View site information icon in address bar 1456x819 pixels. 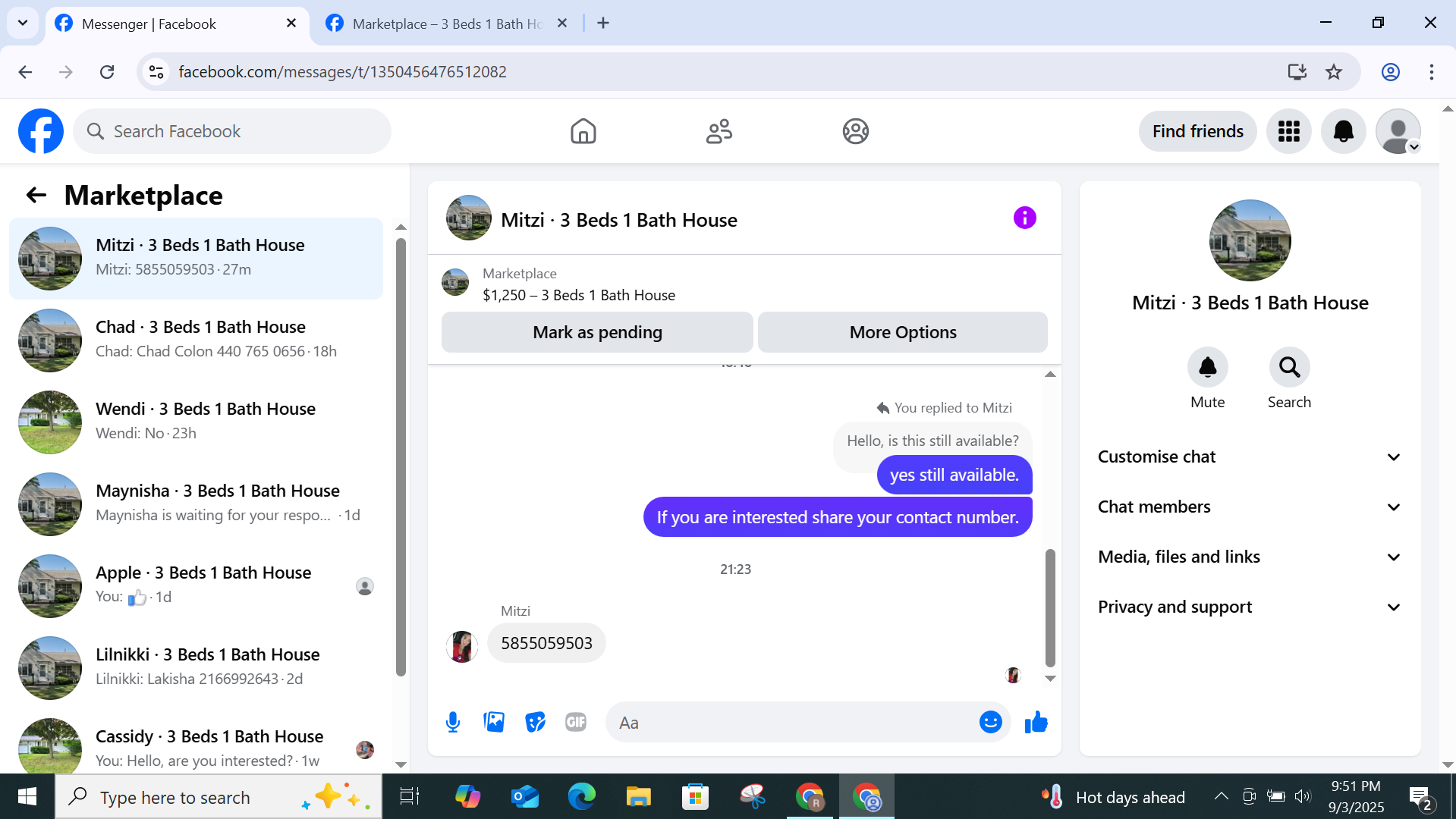[156, 72]
